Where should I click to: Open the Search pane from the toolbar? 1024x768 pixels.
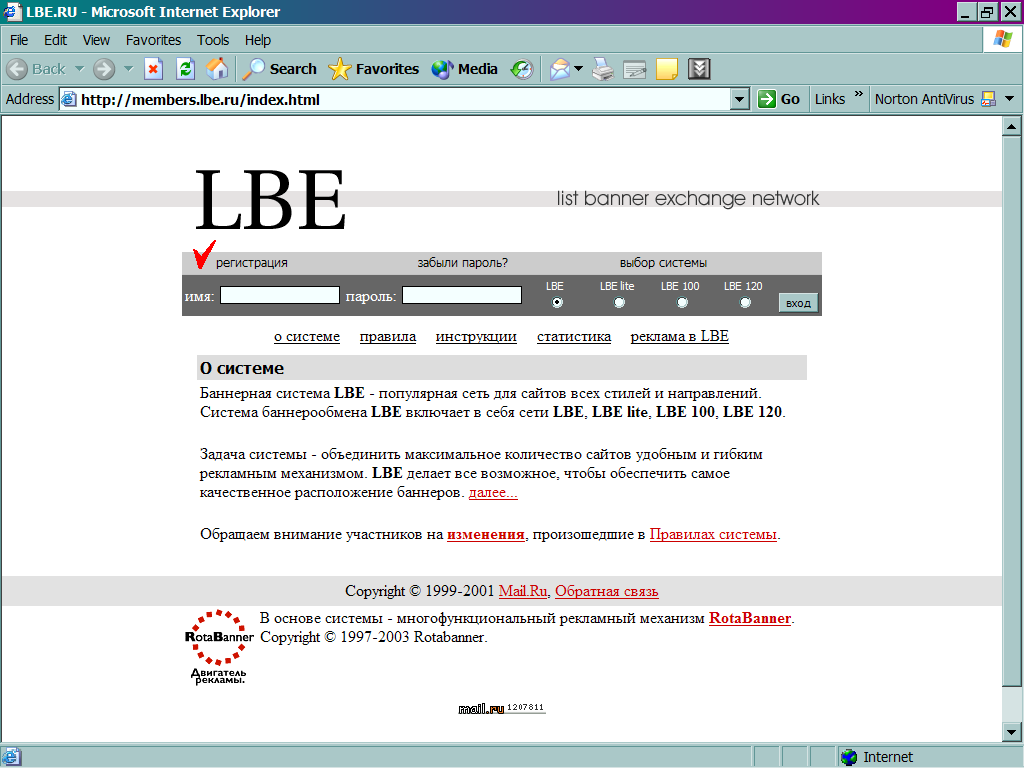pyautogui.click(x=280, y=69)
